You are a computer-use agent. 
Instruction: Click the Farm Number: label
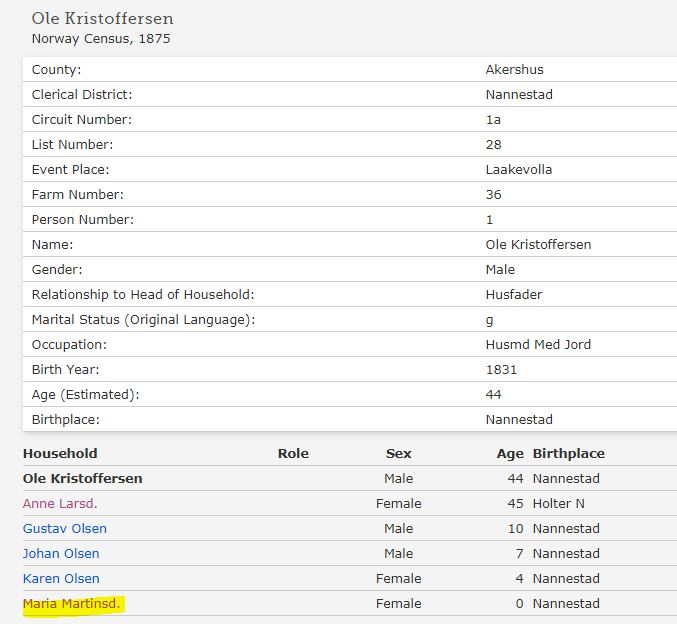78,195
